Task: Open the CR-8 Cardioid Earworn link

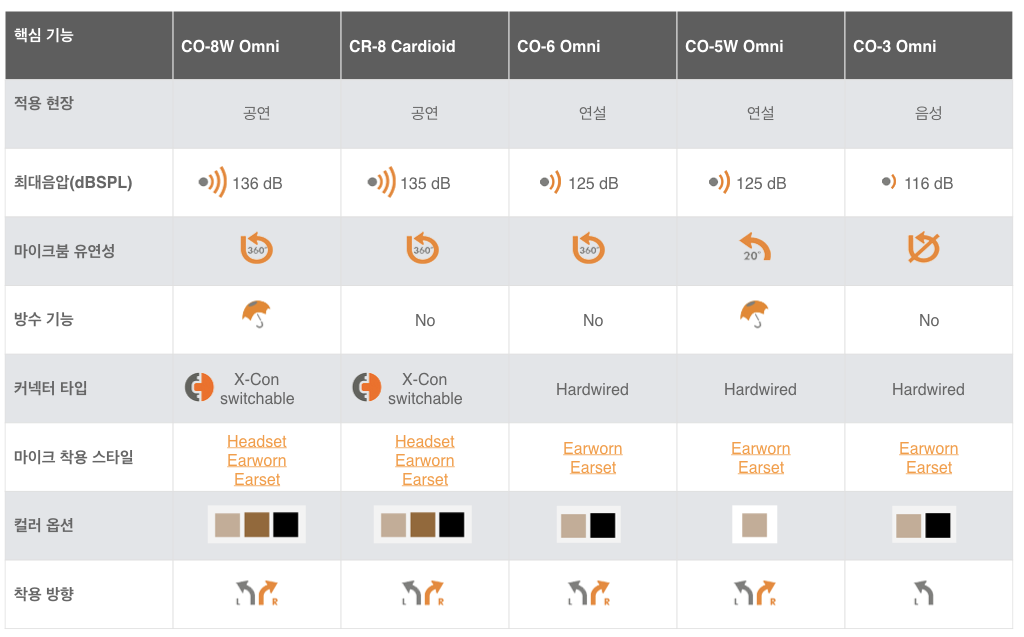Action: [x=424, y=461]
